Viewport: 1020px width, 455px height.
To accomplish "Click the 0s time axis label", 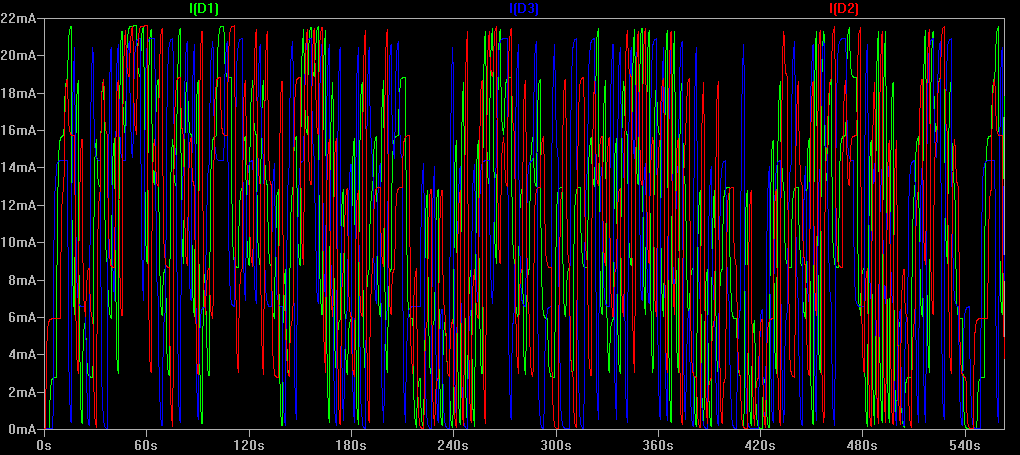I will [44, 446].
